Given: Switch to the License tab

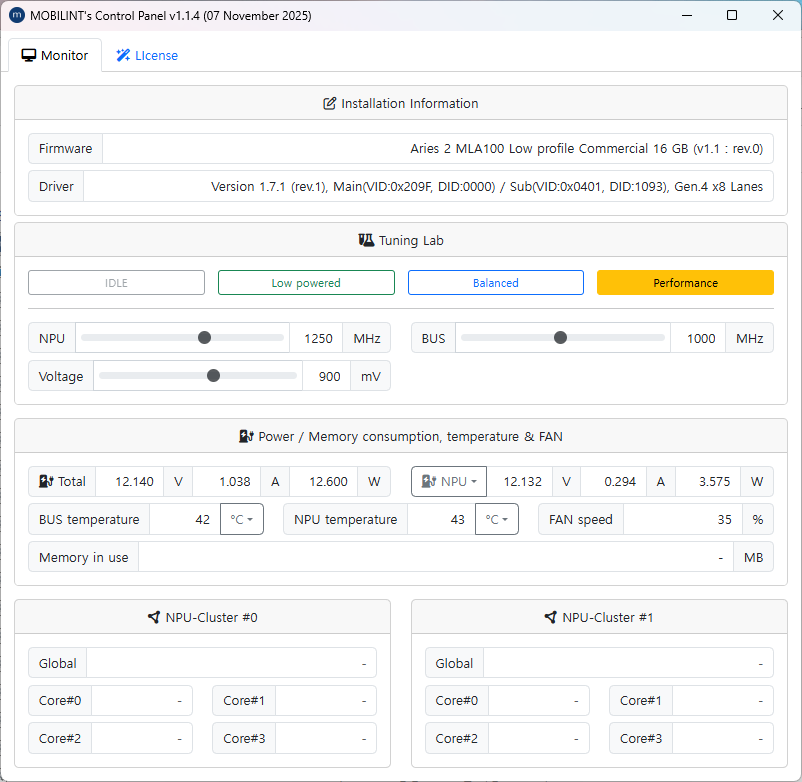Looking at the screenshot, I should 147,56.
